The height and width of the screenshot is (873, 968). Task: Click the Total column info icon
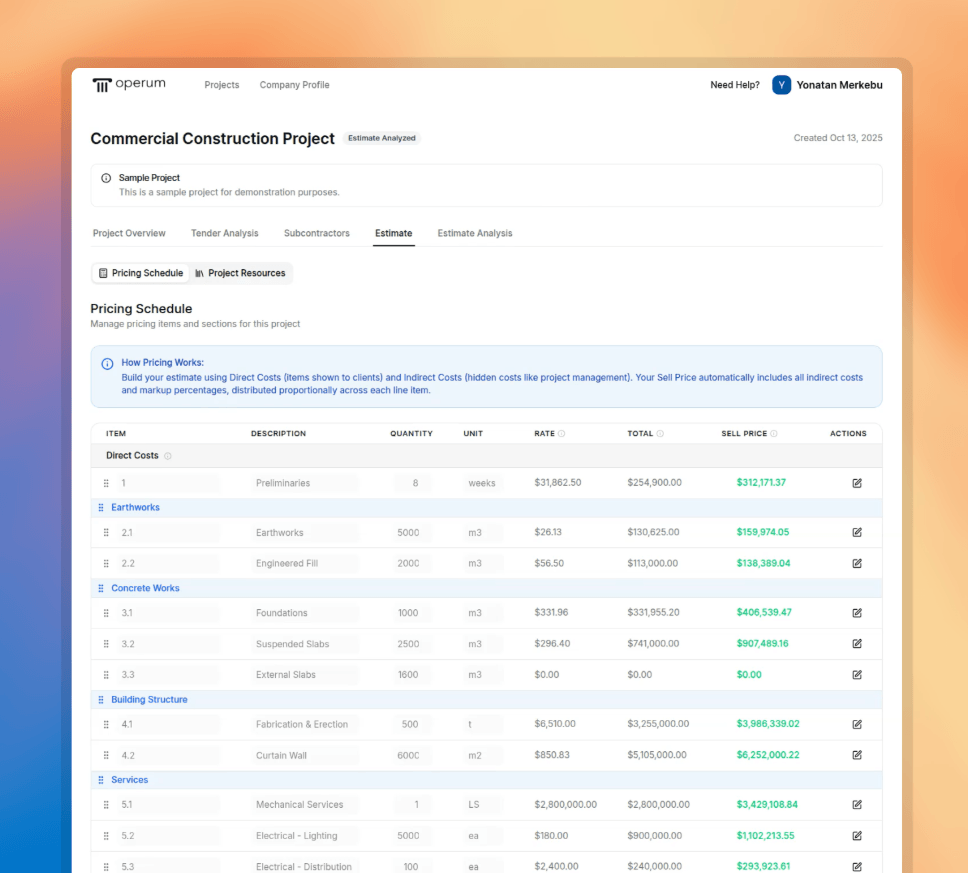coord(660,434)
